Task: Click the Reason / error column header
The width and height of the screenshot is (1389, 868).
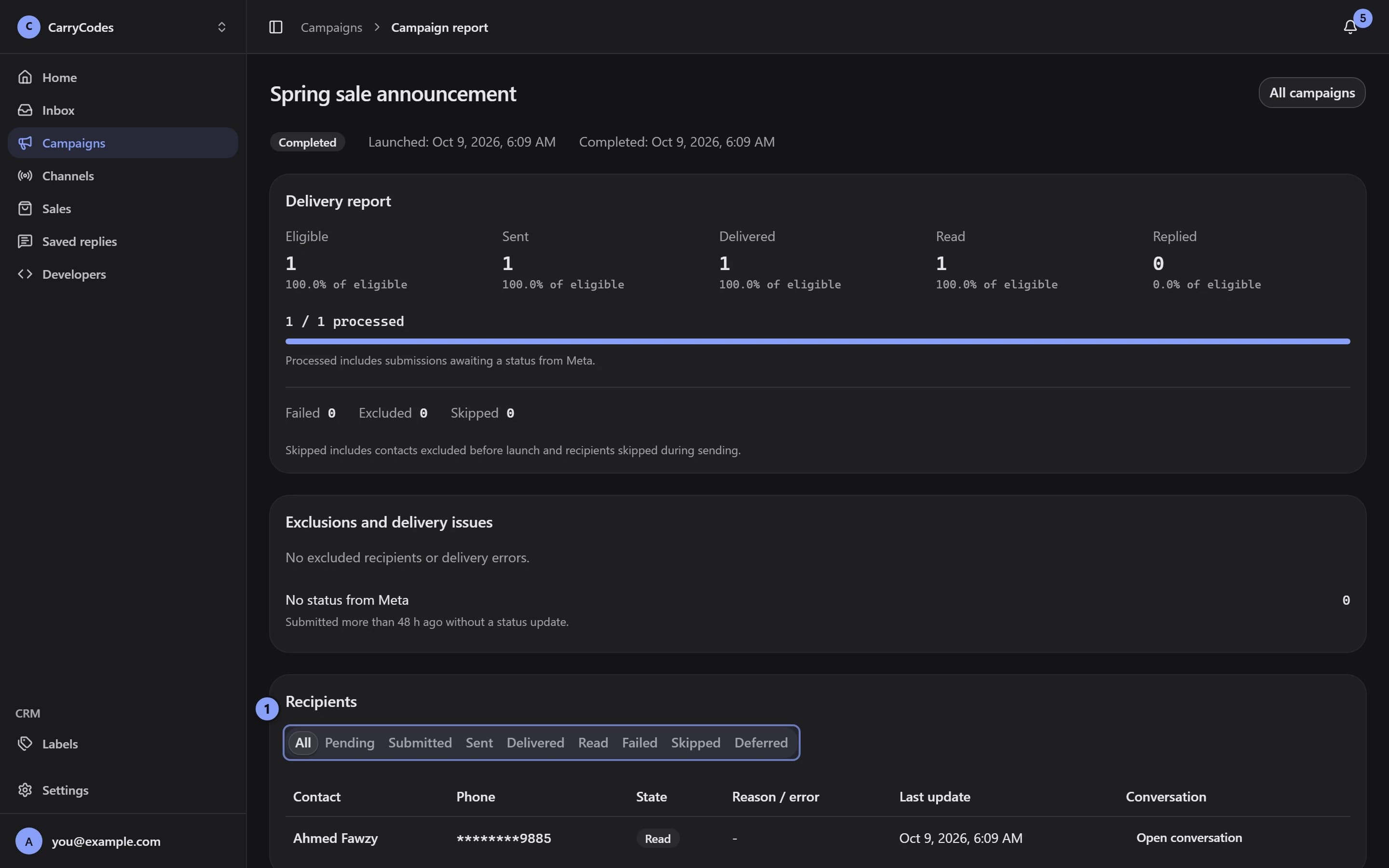Action: [776, 796]
